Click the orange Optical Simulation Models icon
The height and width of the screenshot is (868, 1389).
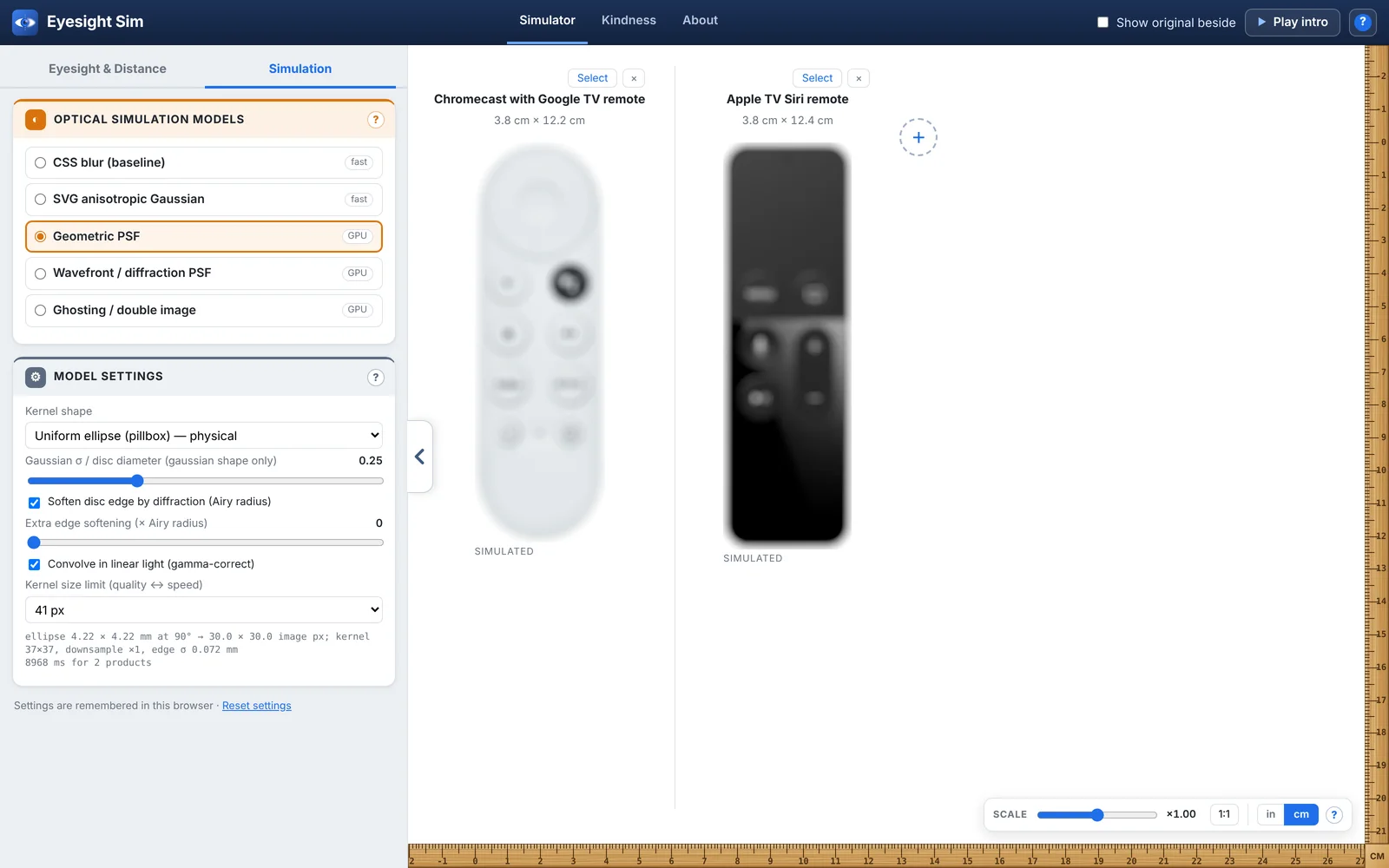pyautogui.click(x=36, y=120)
